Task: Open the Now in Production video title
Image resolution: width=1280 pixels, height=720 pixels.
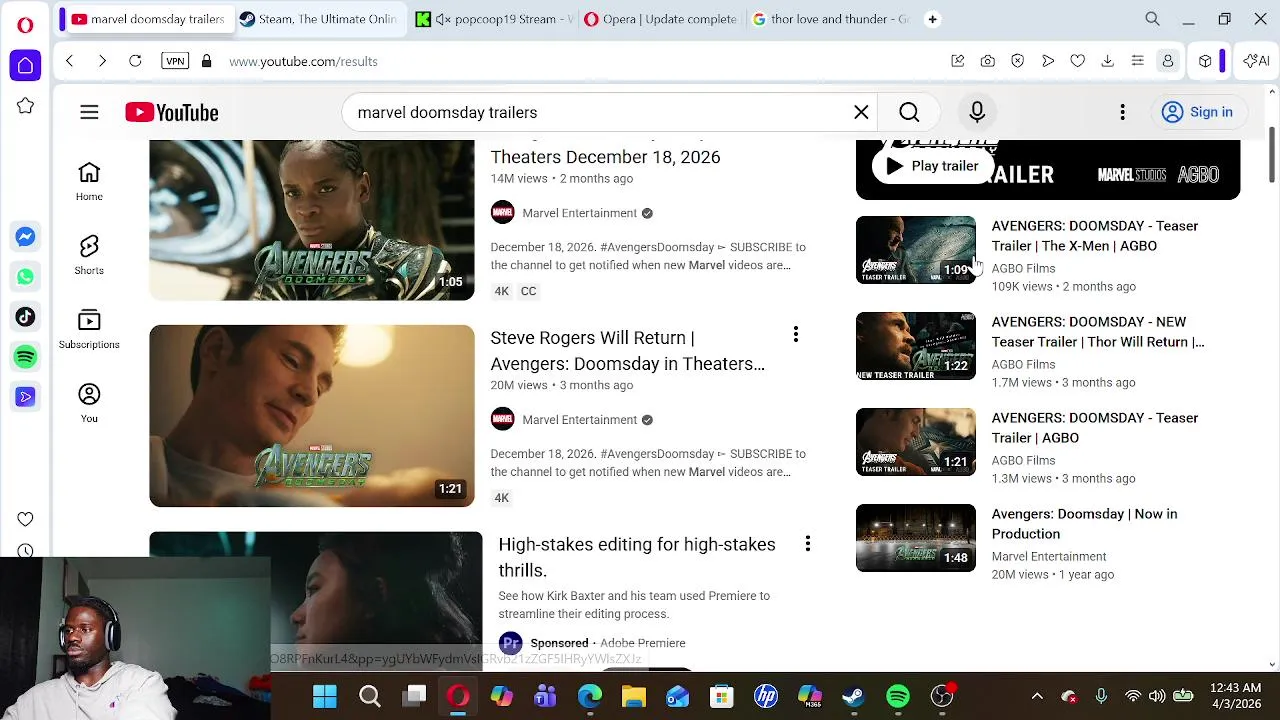Action: point(1084,524)
